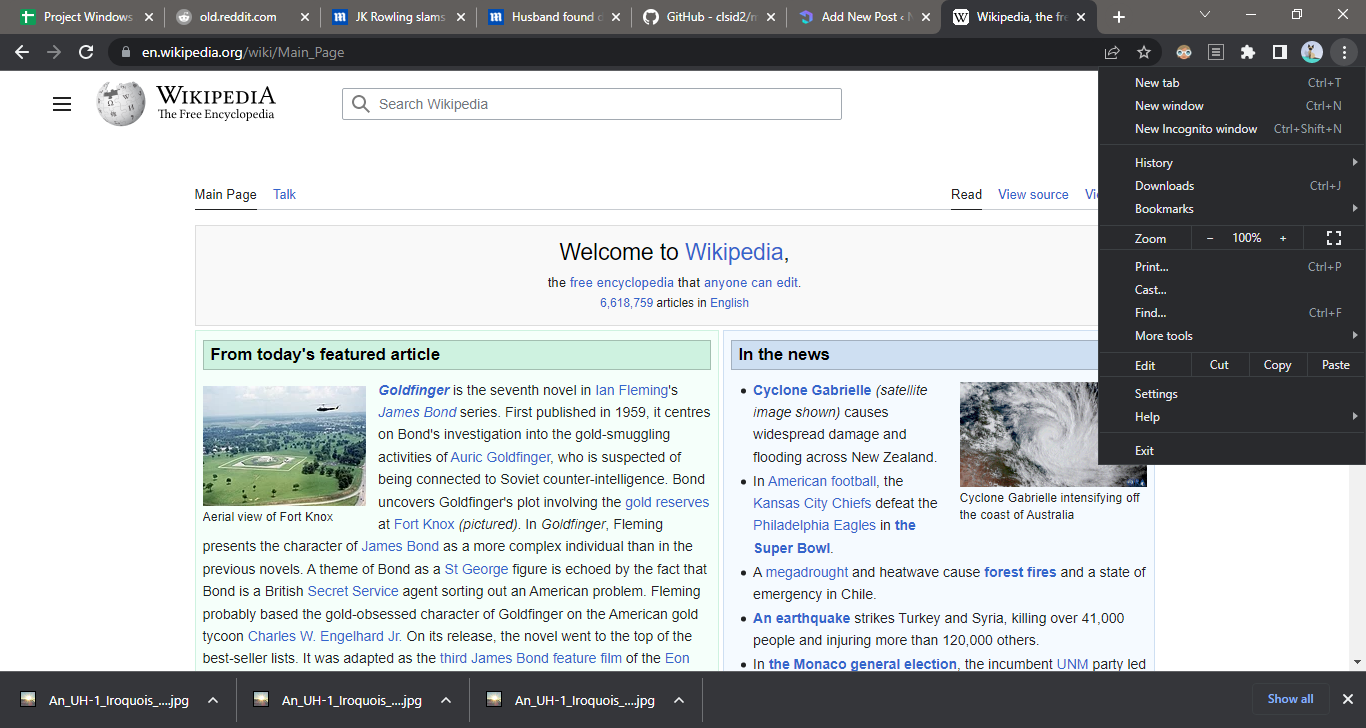This screenshot has height=728, width=1366.
Task: Choose Find from Chrome menu
Action: (x=1231, y=312)
